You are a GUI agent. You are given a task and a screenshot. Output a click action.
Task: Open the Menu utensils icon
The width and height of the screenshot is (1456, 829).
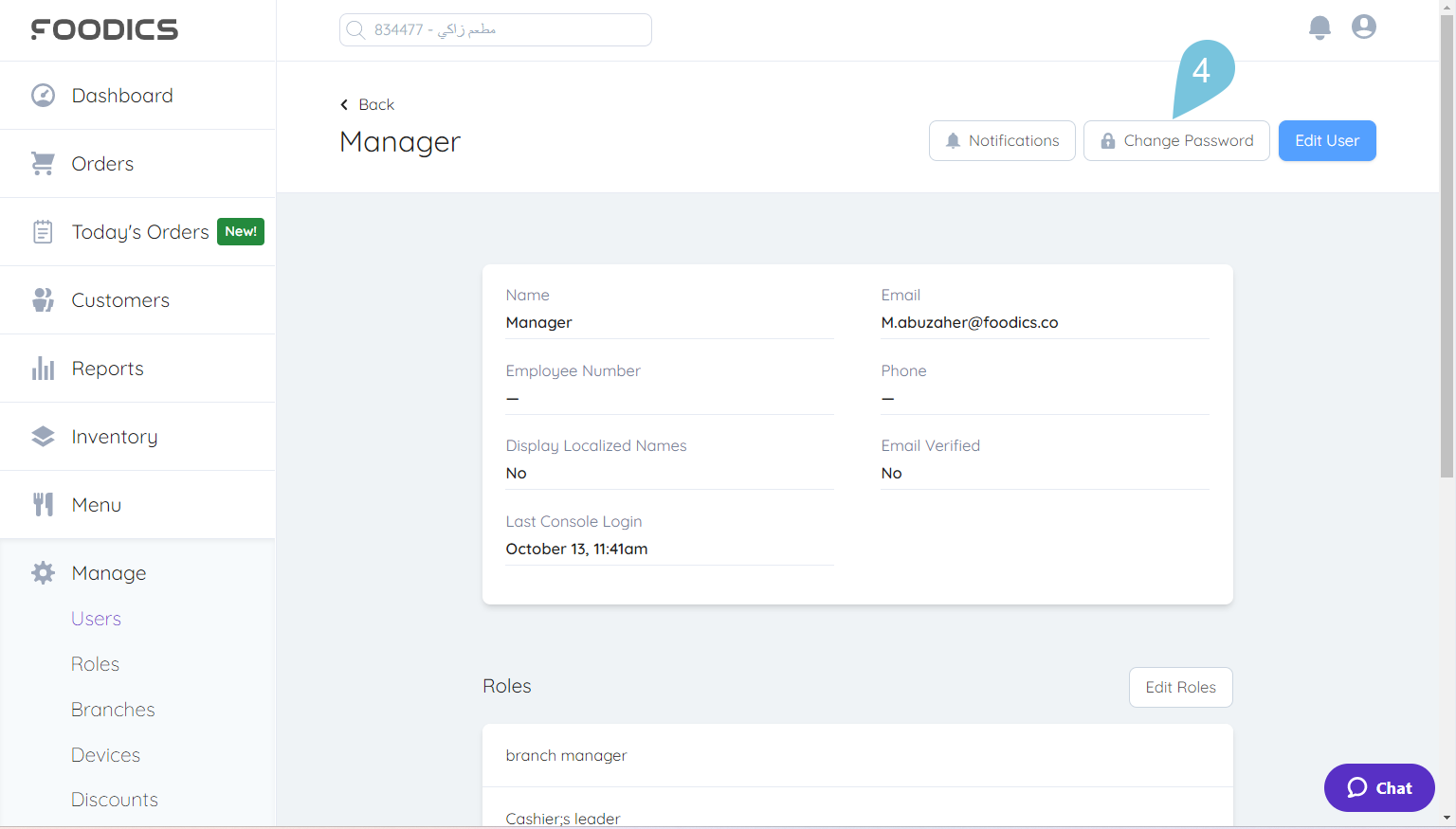point(43,504)
